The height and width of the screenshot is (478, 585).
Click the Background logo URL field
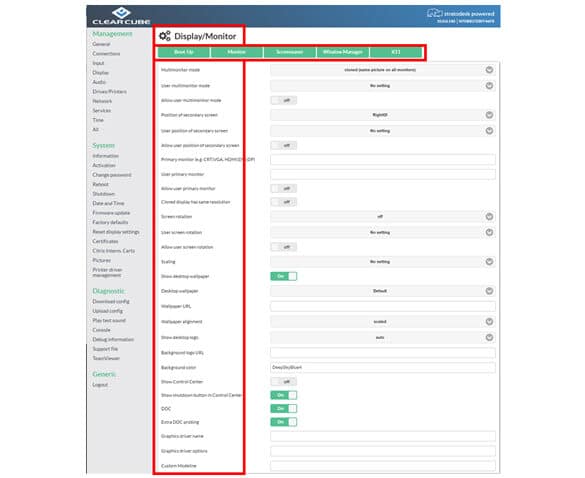pyautogui.click(x=383, y=353)
